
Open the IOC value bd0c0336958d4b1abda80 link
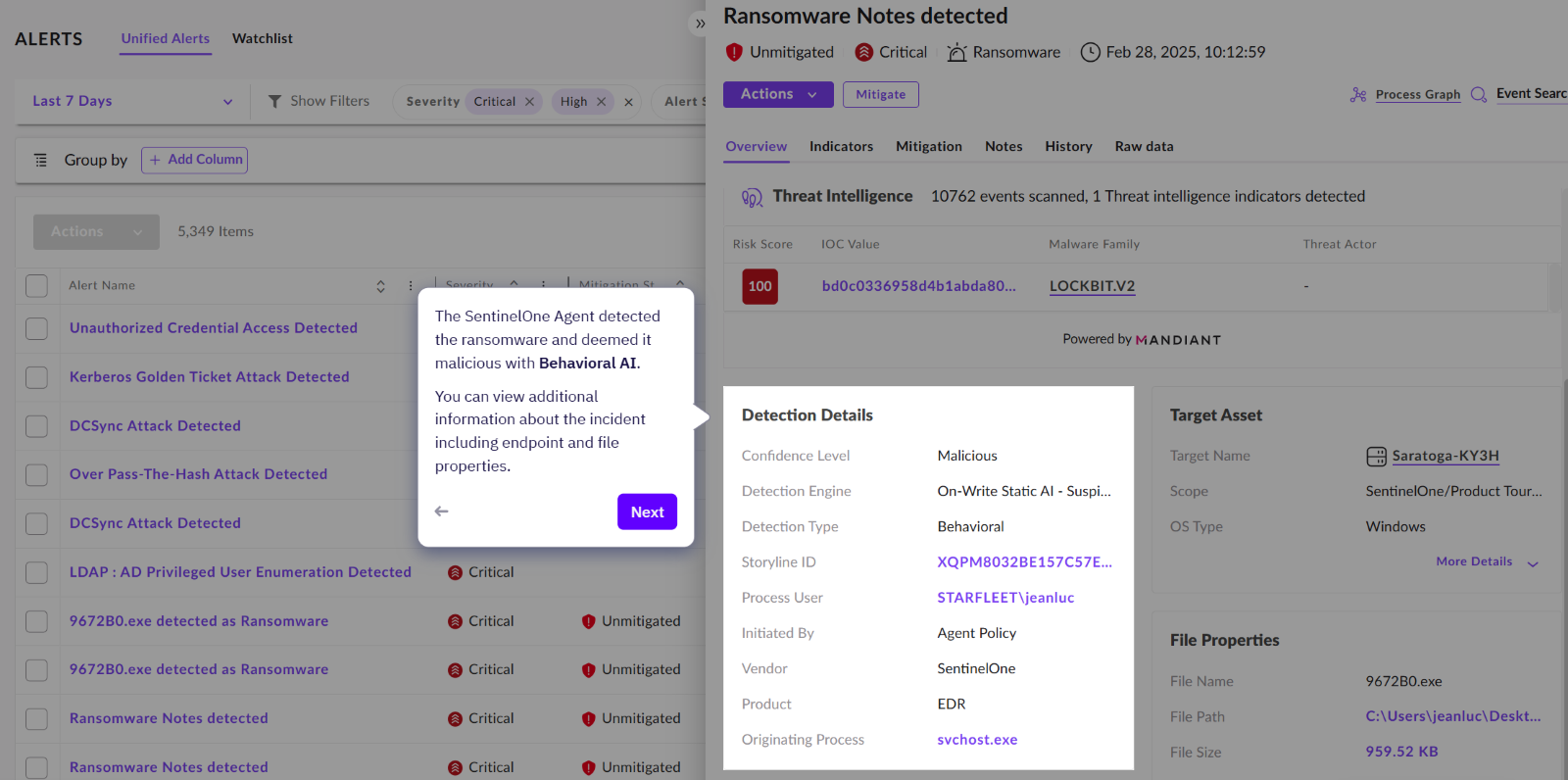[x=918, y=287]
